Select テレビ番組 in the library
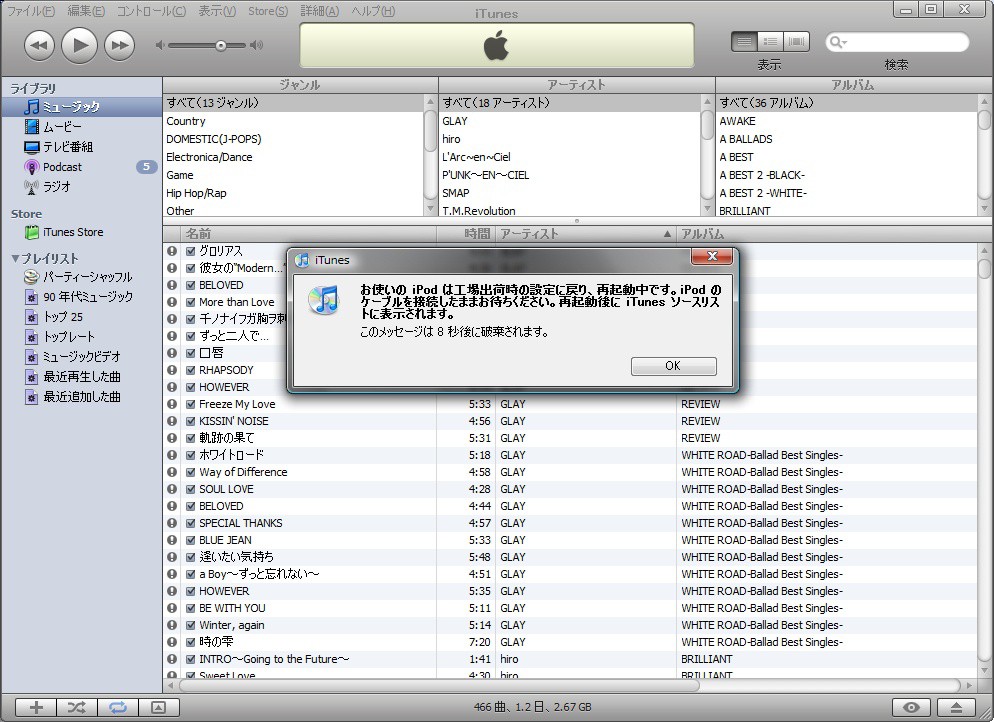This screenshot has height=722, width=994. (x=82, y=147)
